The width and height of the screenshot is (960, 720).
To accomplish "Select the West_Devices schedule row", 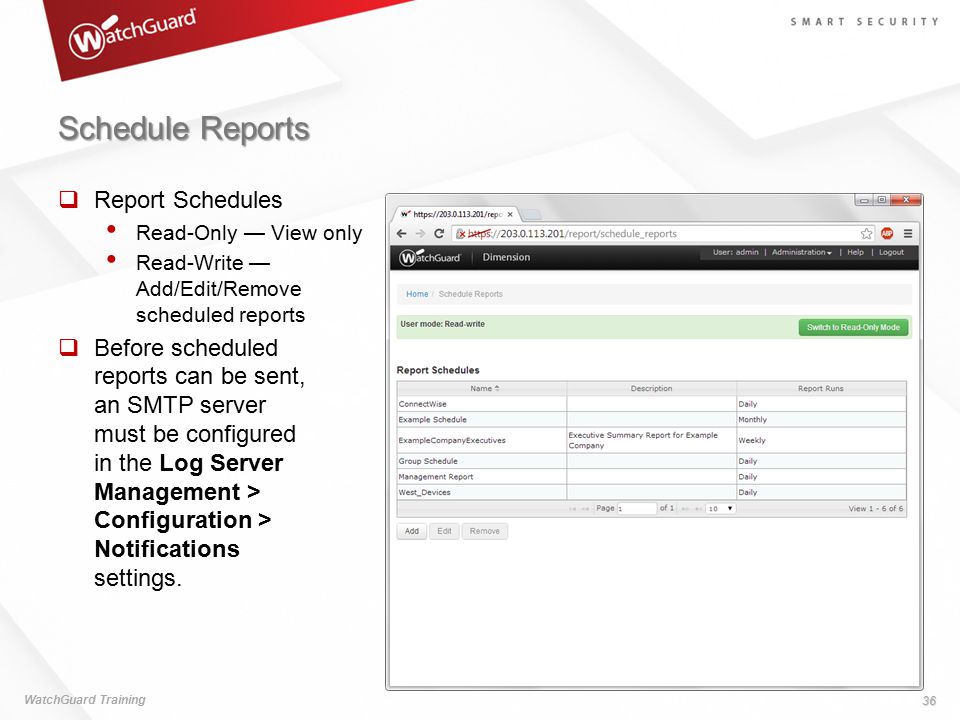I will point(651,492).
